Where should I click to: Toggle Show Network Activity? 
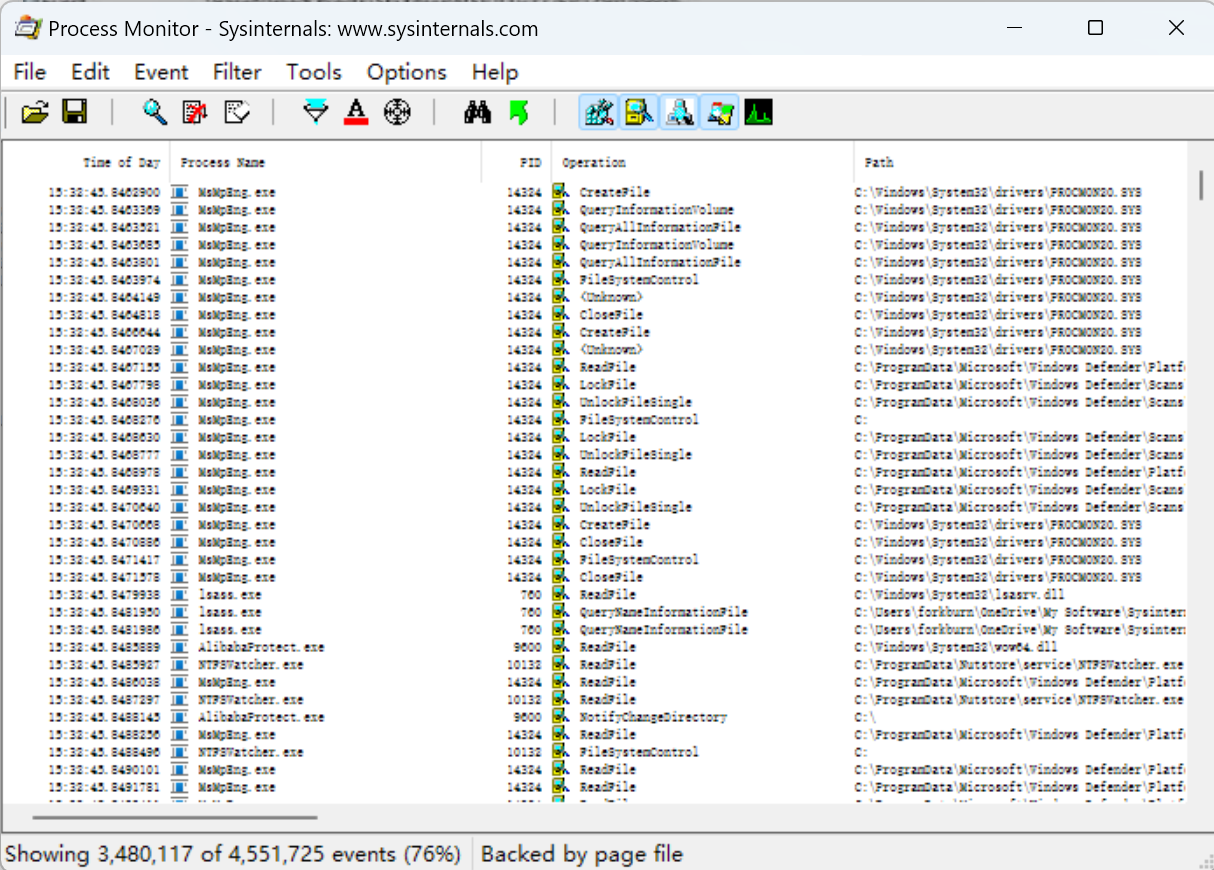point(679,112)
